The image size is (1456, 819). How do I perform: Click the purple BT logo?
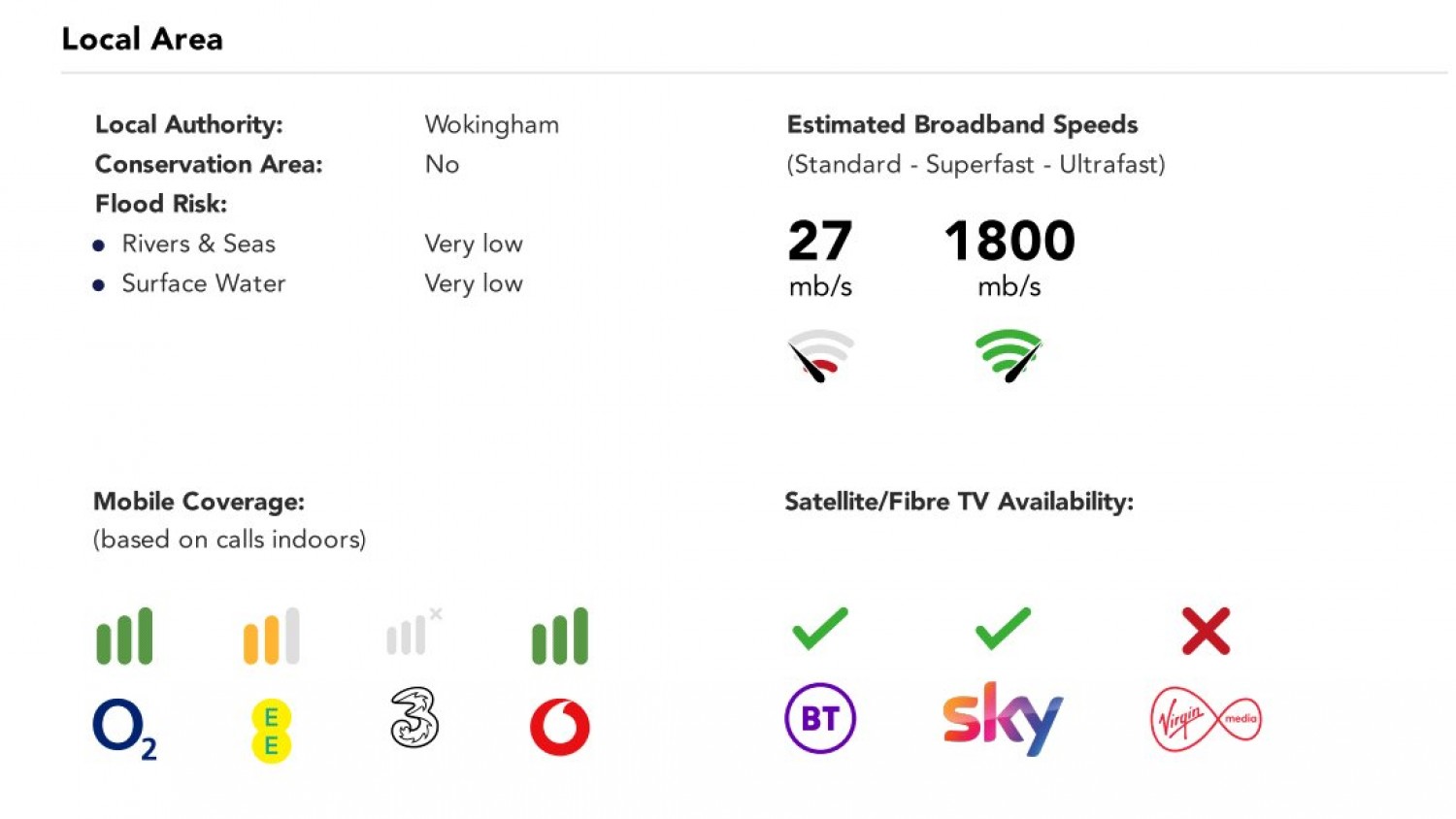pyautogui.click(x=820, y=718)
